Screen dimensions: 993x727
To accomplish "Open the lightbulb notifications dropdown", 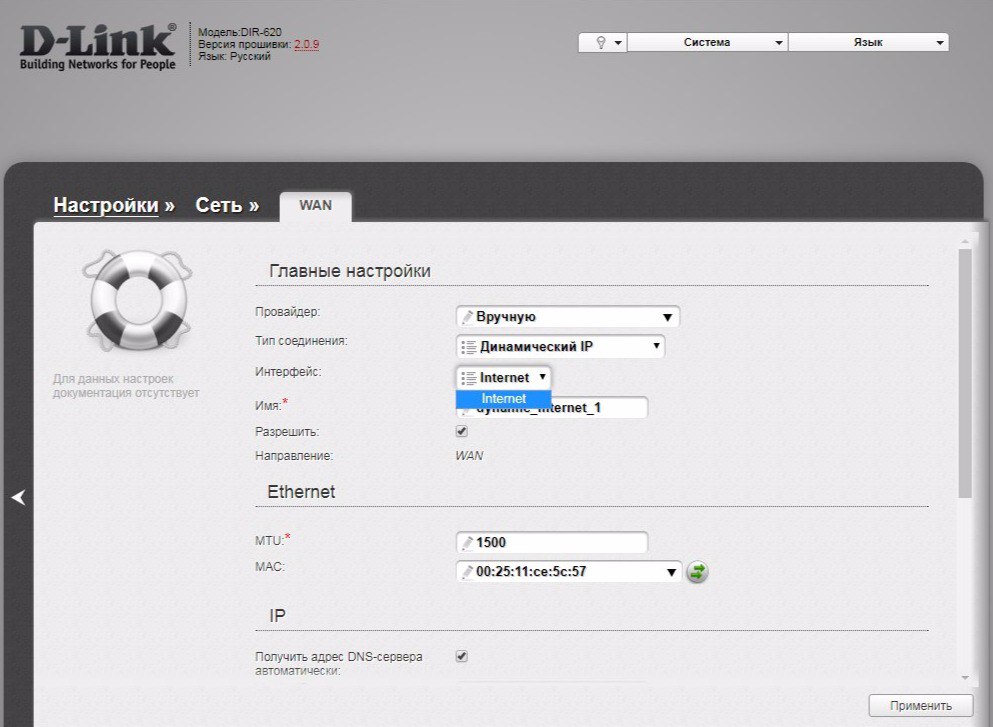I will point(602,43).
